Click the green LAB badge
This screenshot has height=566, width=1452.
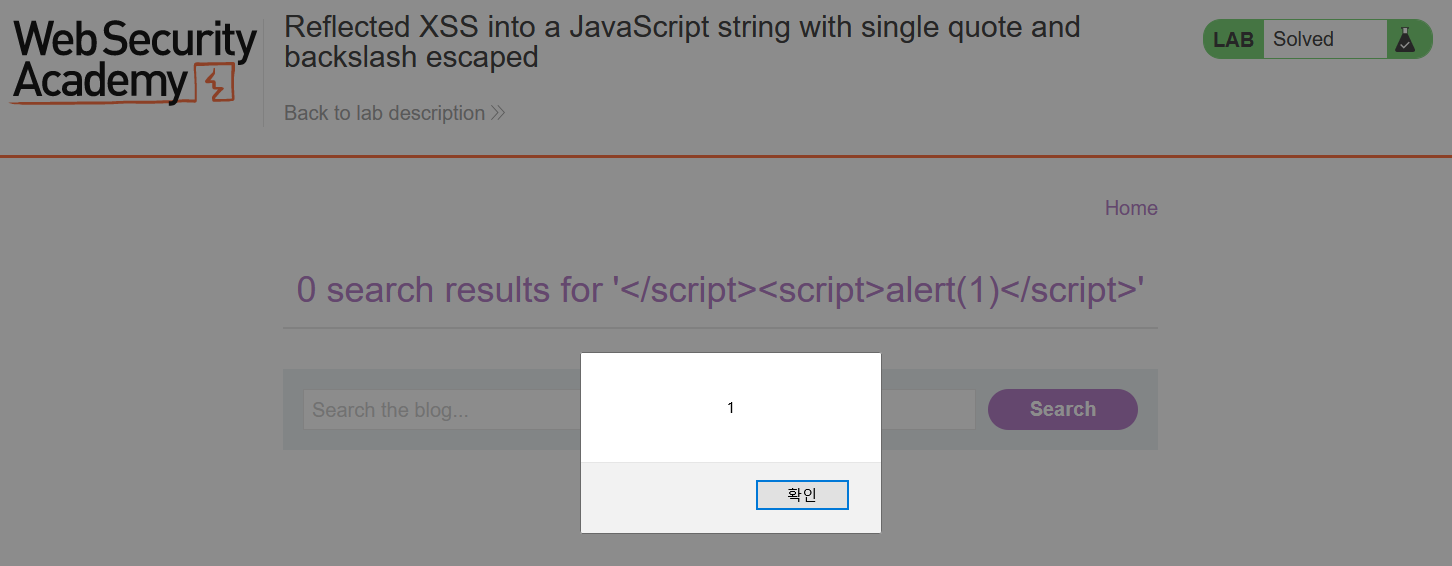1233,40
